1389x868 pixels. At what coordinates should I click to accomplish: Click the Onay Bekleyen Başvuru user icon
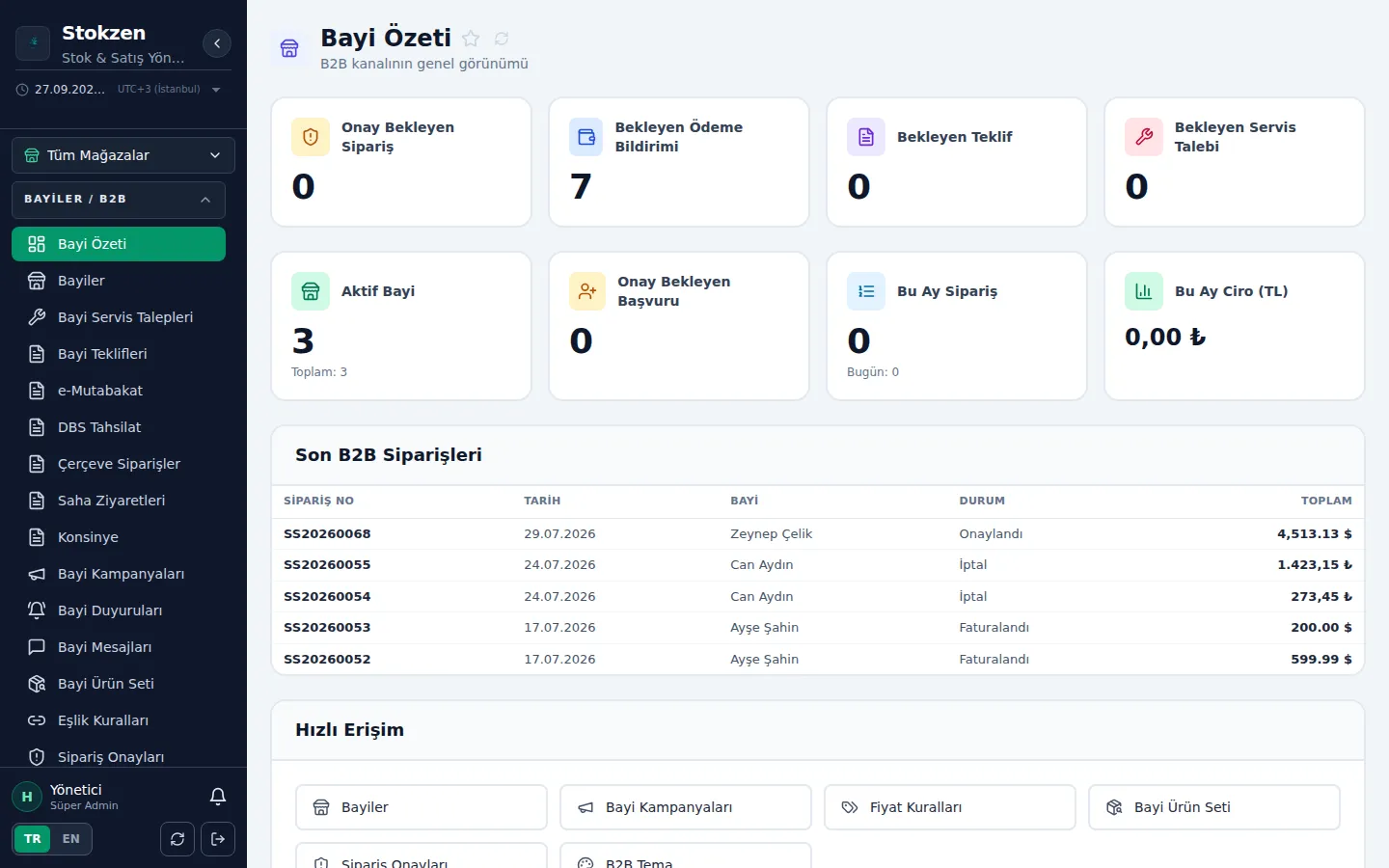[587, 291]
